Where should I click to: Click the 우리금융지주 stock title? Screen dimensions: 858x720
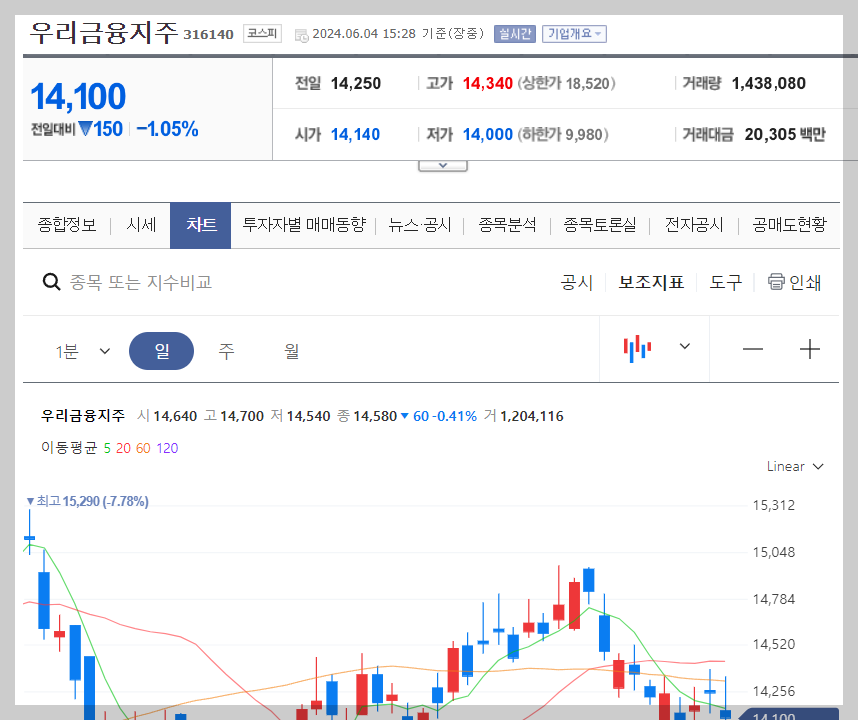pyautogui.click(x=104, y=32)
